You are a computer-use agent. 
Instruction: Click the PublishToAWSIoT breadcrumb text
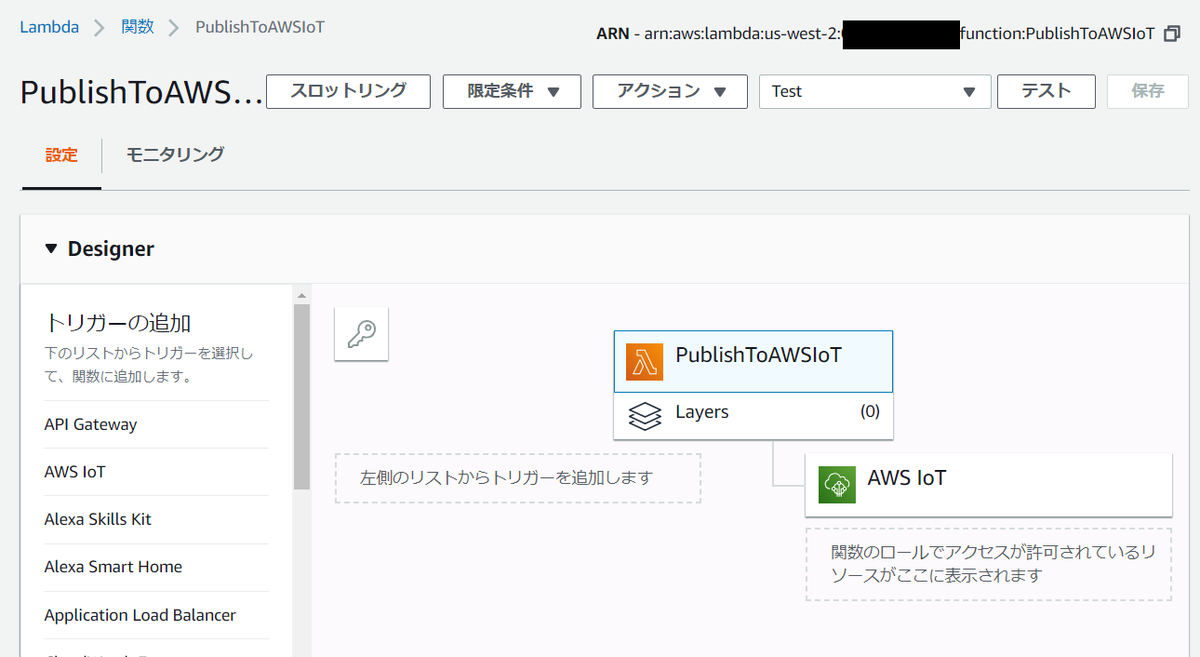tap(260, 27)
